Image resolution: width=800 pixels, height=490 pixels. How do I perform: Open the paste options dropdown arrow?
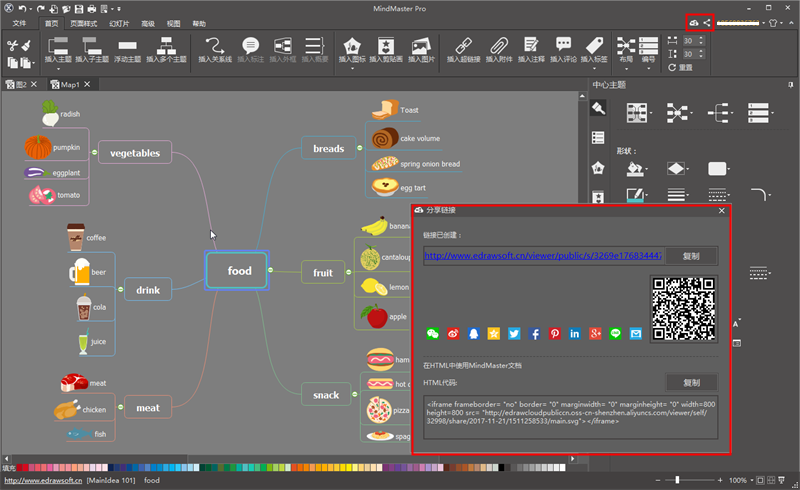[34, 63]
